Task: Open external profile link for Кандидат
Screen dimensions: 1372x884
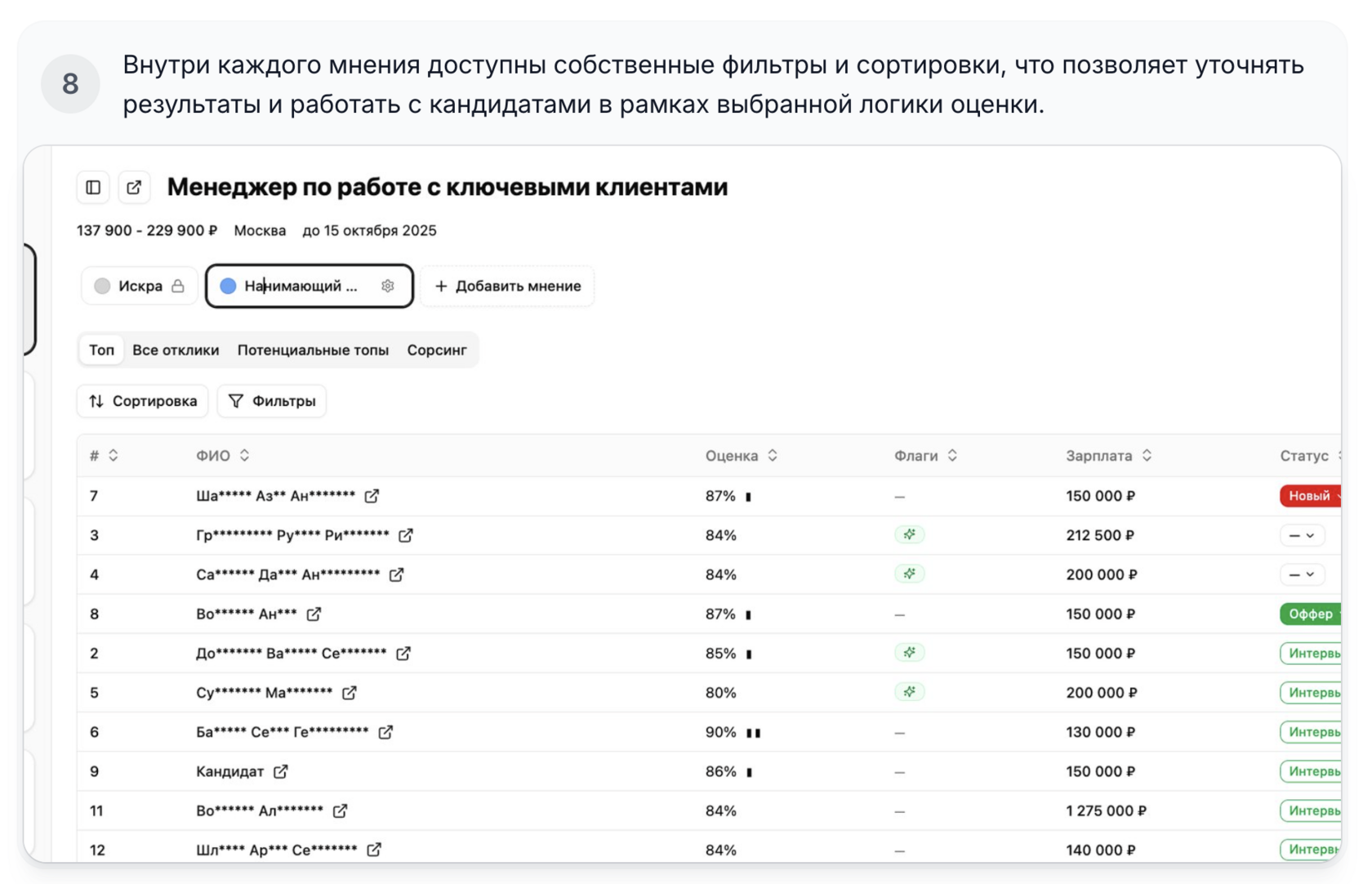Action: coord(281,771)
